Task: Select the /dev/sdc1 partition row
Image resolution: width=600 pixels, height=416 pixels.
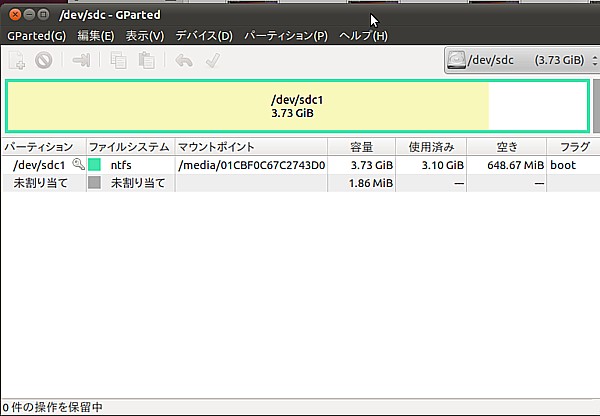Action: click(300, 165)
